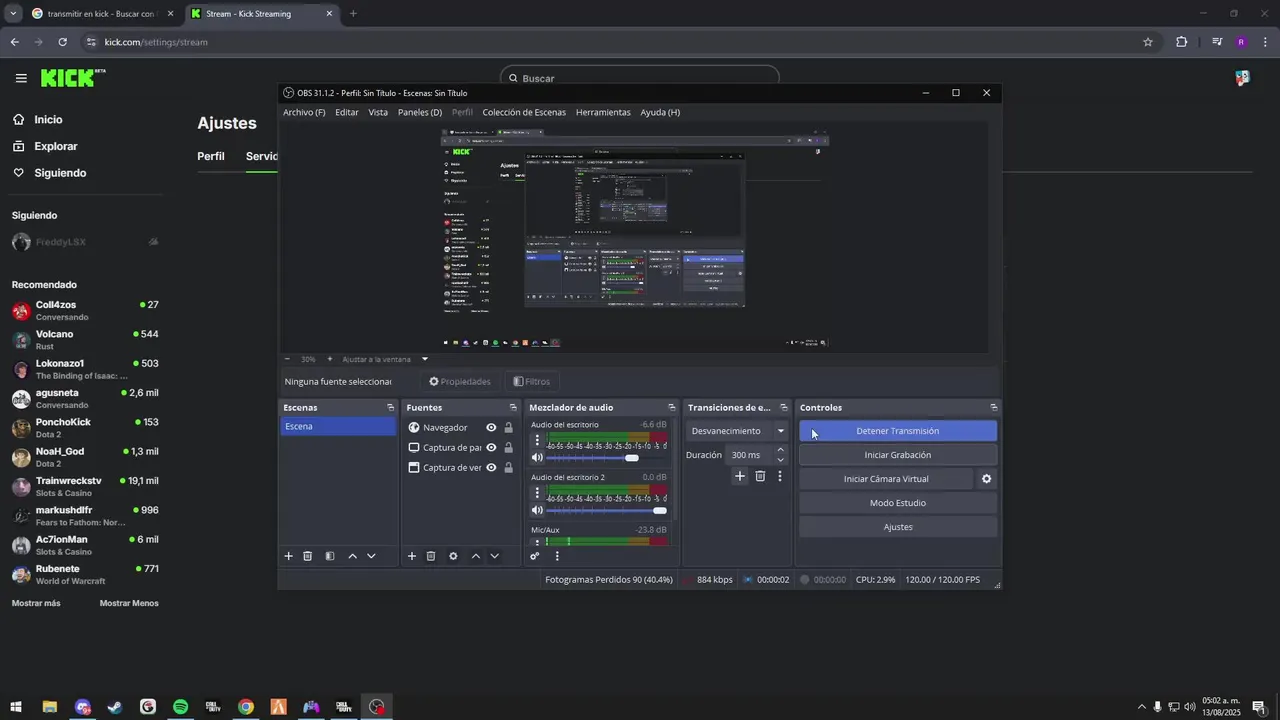The image size is (1280, 720).
Task: Open Editar menu in OBS
Action: pyautogui.click(x=347, y=112)
